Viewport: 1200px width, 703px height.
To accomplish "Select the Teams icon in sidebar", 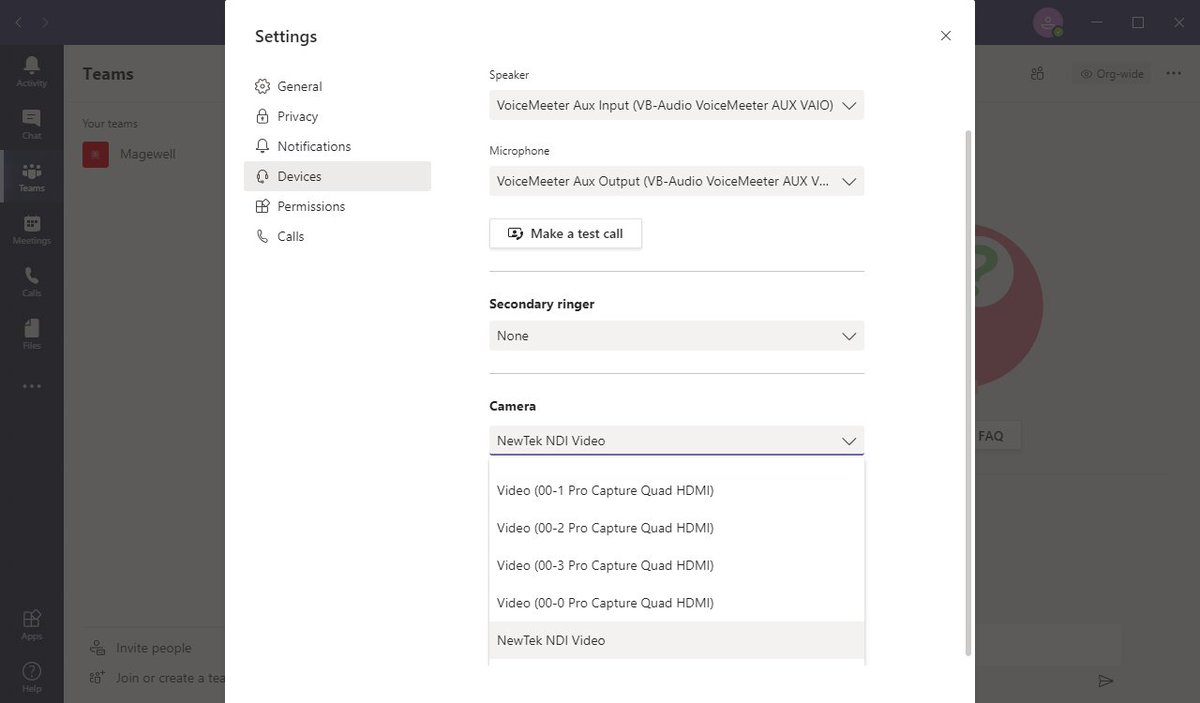I will (31, 177).
